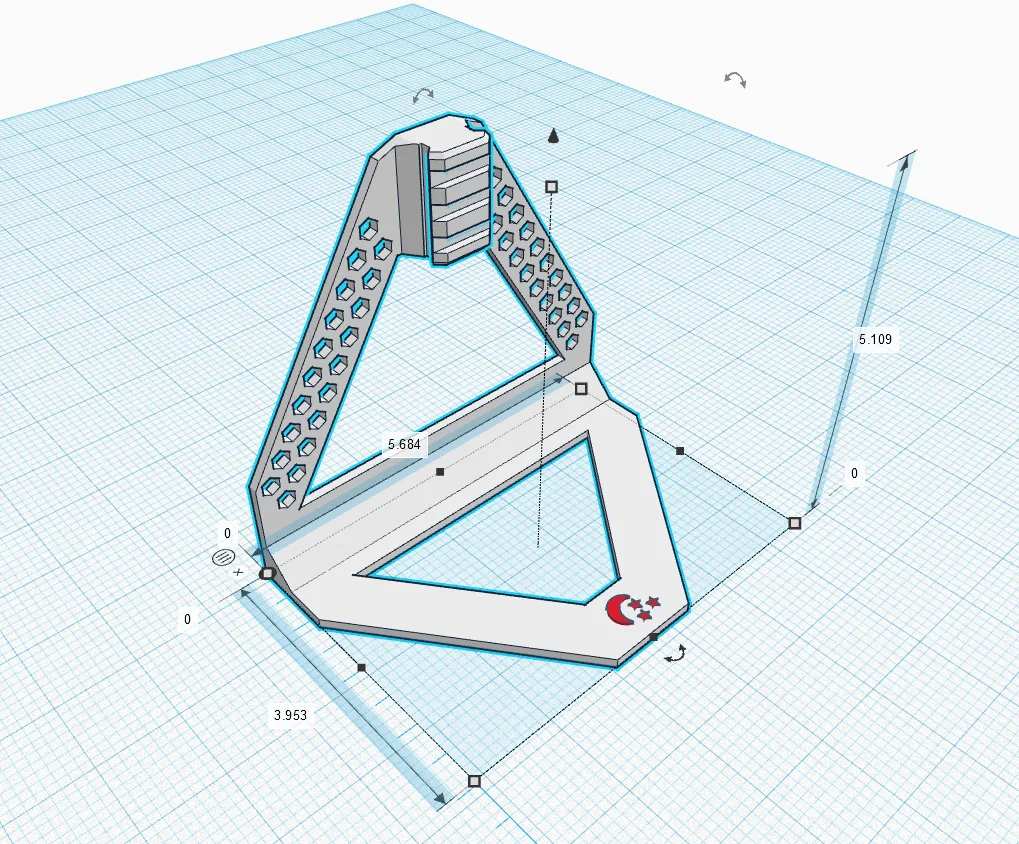This screenshot has width=1019, height=844.
Task: Click the 0 offset below the 5.109 arrow
Action: pyautogui.click(x=855, y=474)
